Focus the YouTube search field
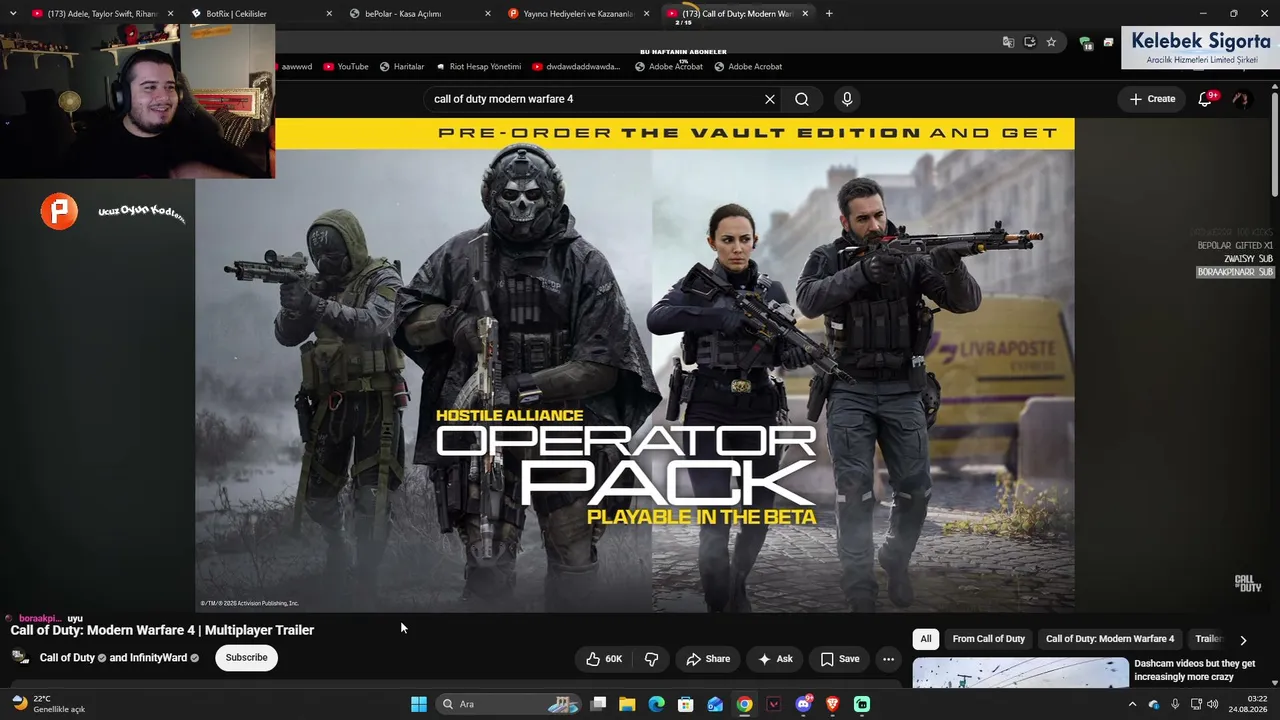 click(595, 99)
